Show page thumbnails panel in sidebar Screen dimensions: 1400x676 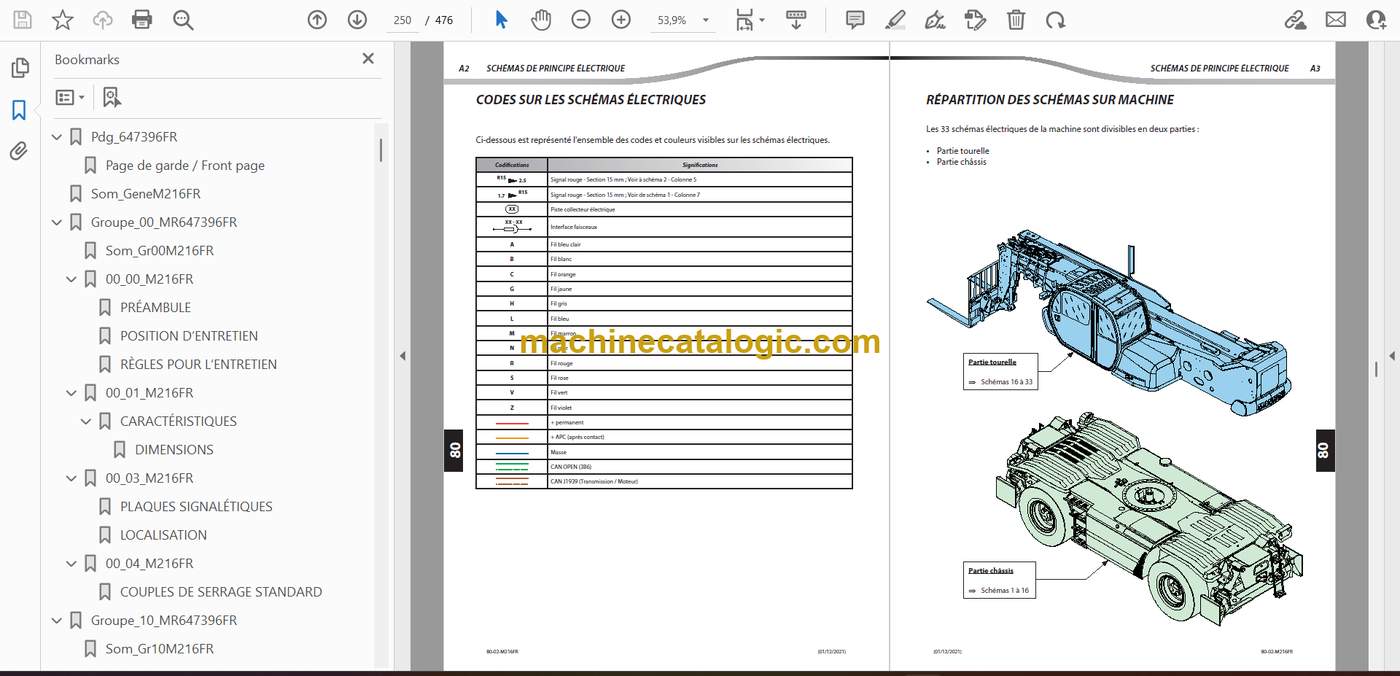click(19, 68)
